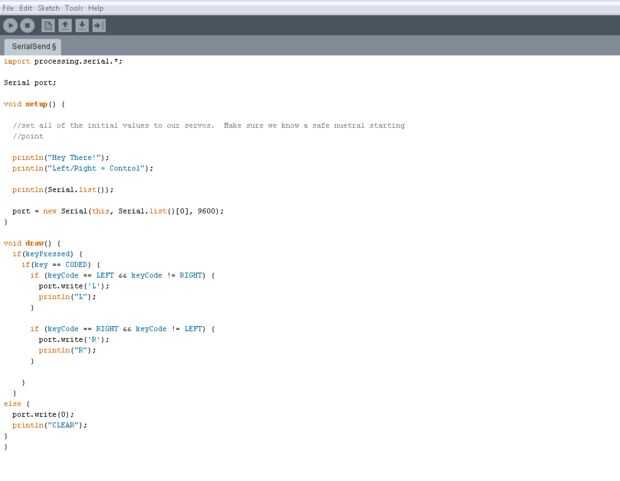The width and height of the screenshot is (620, 481).
Task: Open the File menu
Action: [8, 8]
